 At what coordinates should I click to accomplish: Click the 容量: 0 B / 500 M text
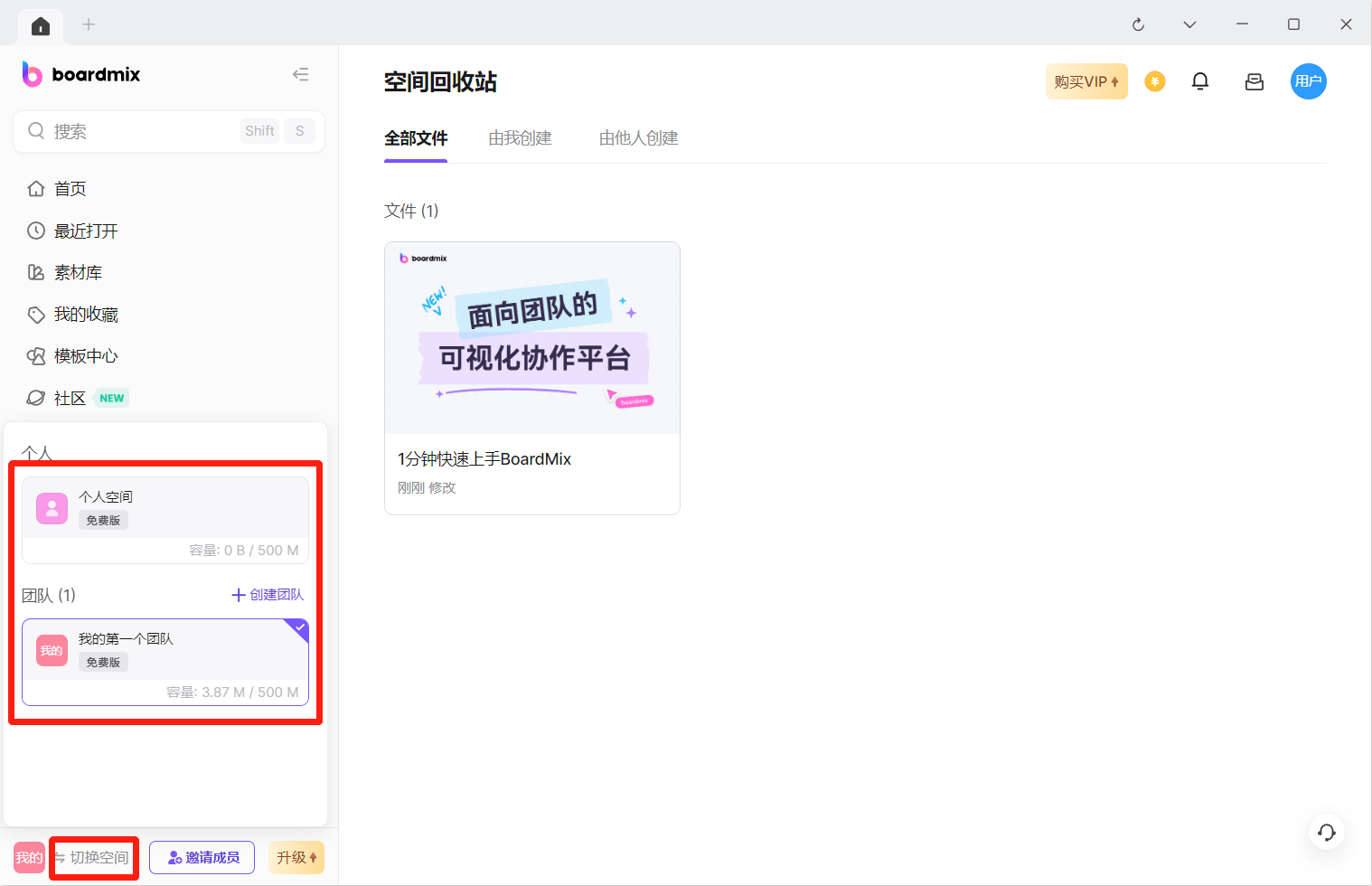(244, 551)
